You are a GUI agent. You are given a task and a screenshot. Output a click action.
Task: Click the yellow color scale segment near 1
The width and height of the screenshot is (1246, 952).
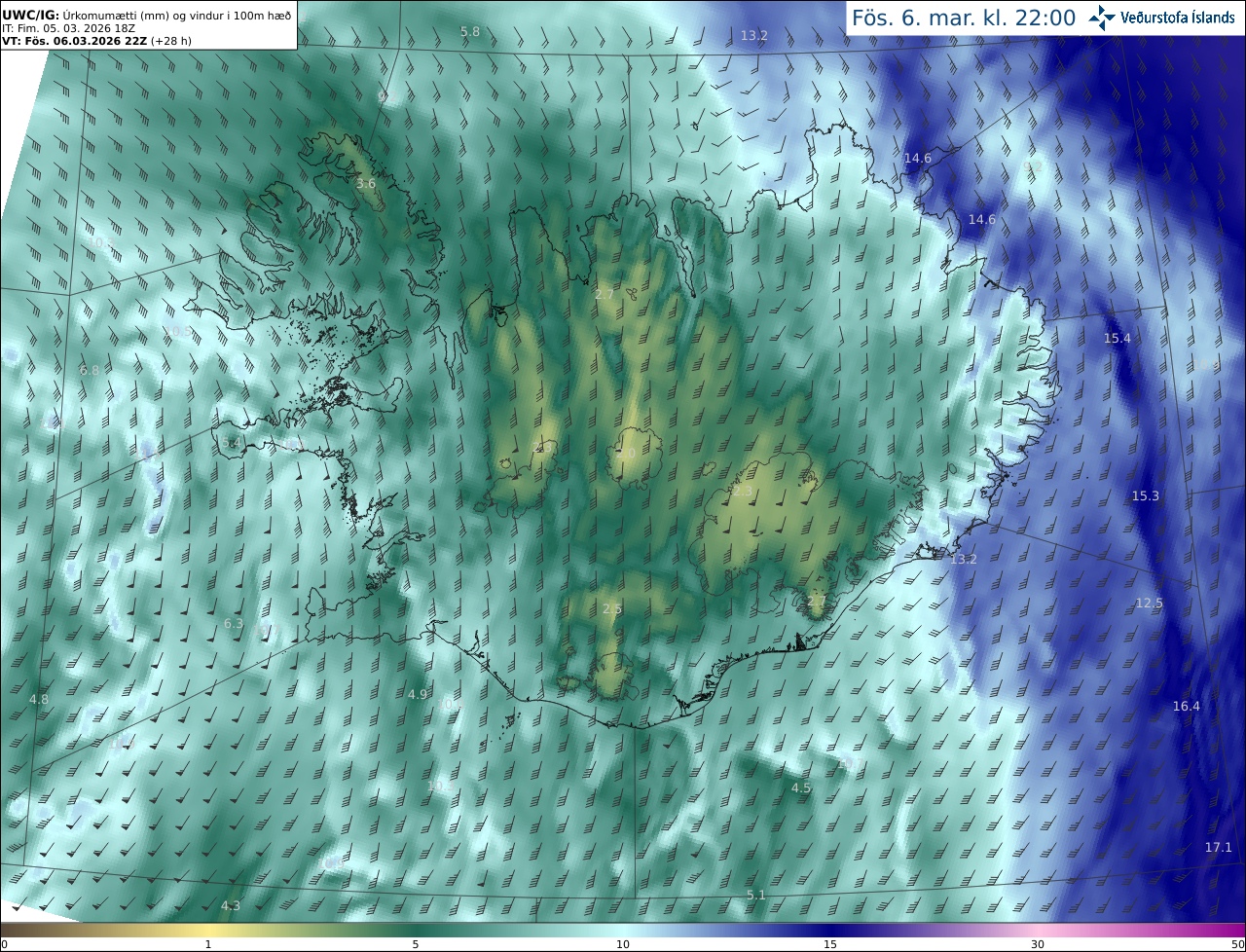click(x=208, y=930)
